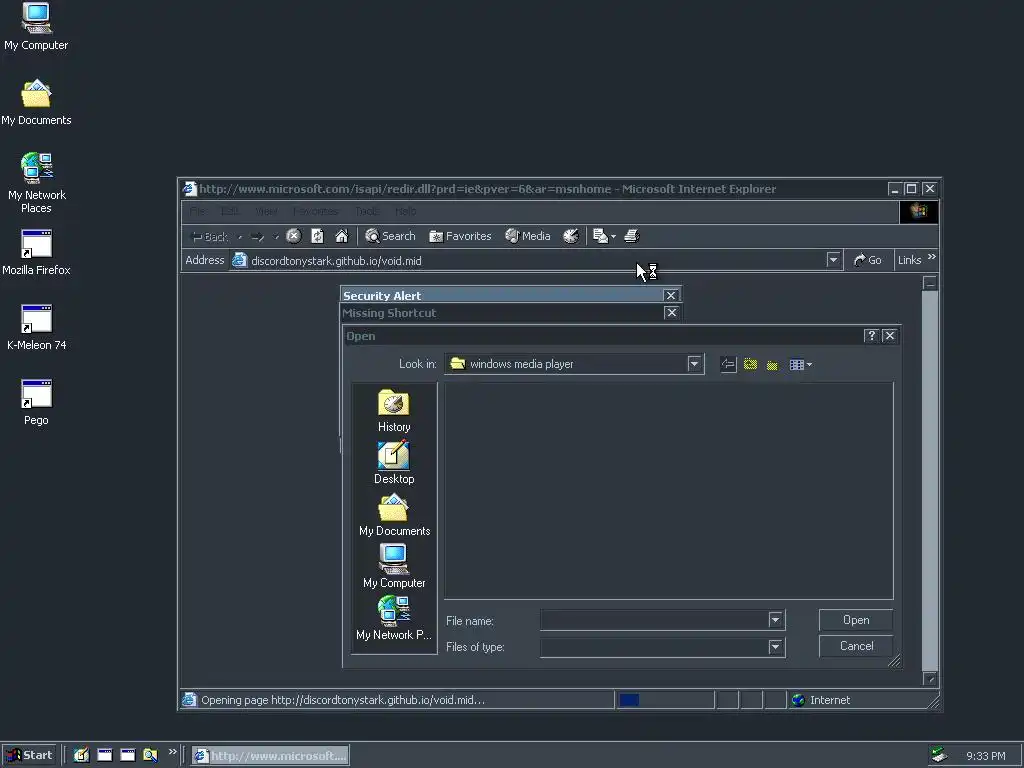Expand the Quick Launch overflow chevron
This screenshot has height=768, width=1024.
click(172, 752)
